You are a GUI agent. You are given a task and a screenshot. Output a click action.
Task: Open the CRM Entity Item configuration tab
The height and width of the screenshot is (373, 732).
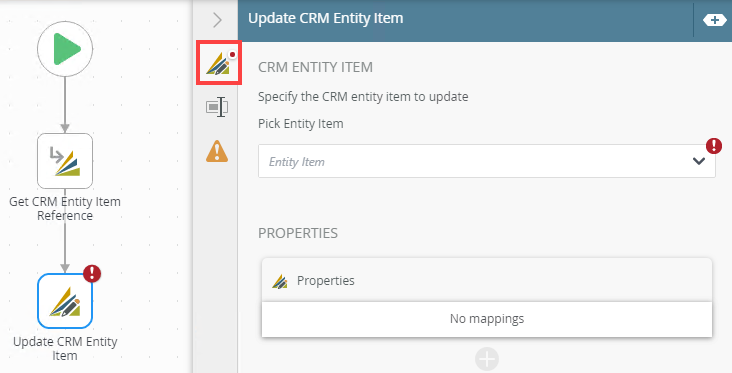pyautogui.click(x=218, y=63)
